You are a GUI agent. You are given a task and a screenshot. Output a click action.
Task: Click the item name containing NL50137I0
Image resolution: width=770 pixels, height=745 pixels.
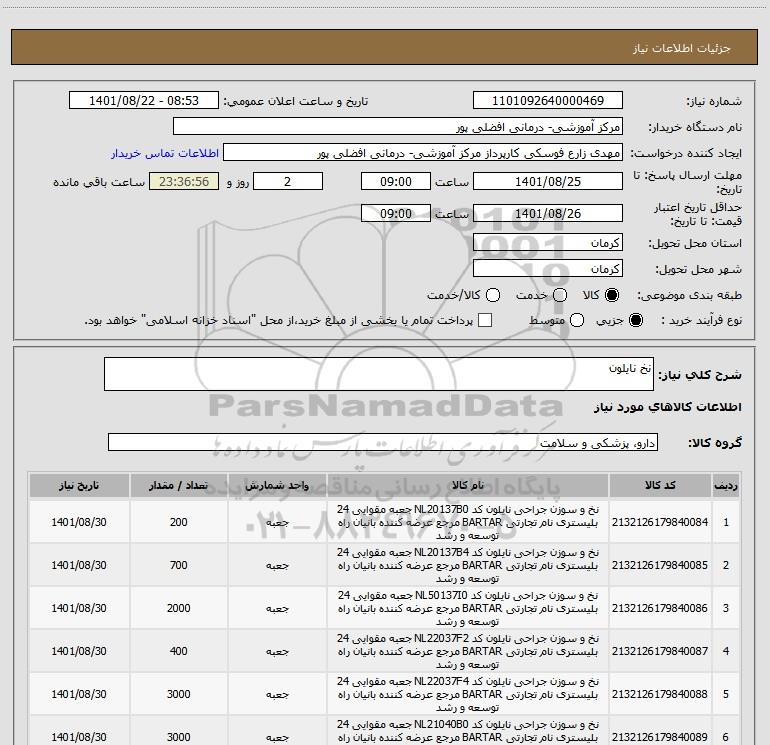pyautogui.click(x=468, y=608)
